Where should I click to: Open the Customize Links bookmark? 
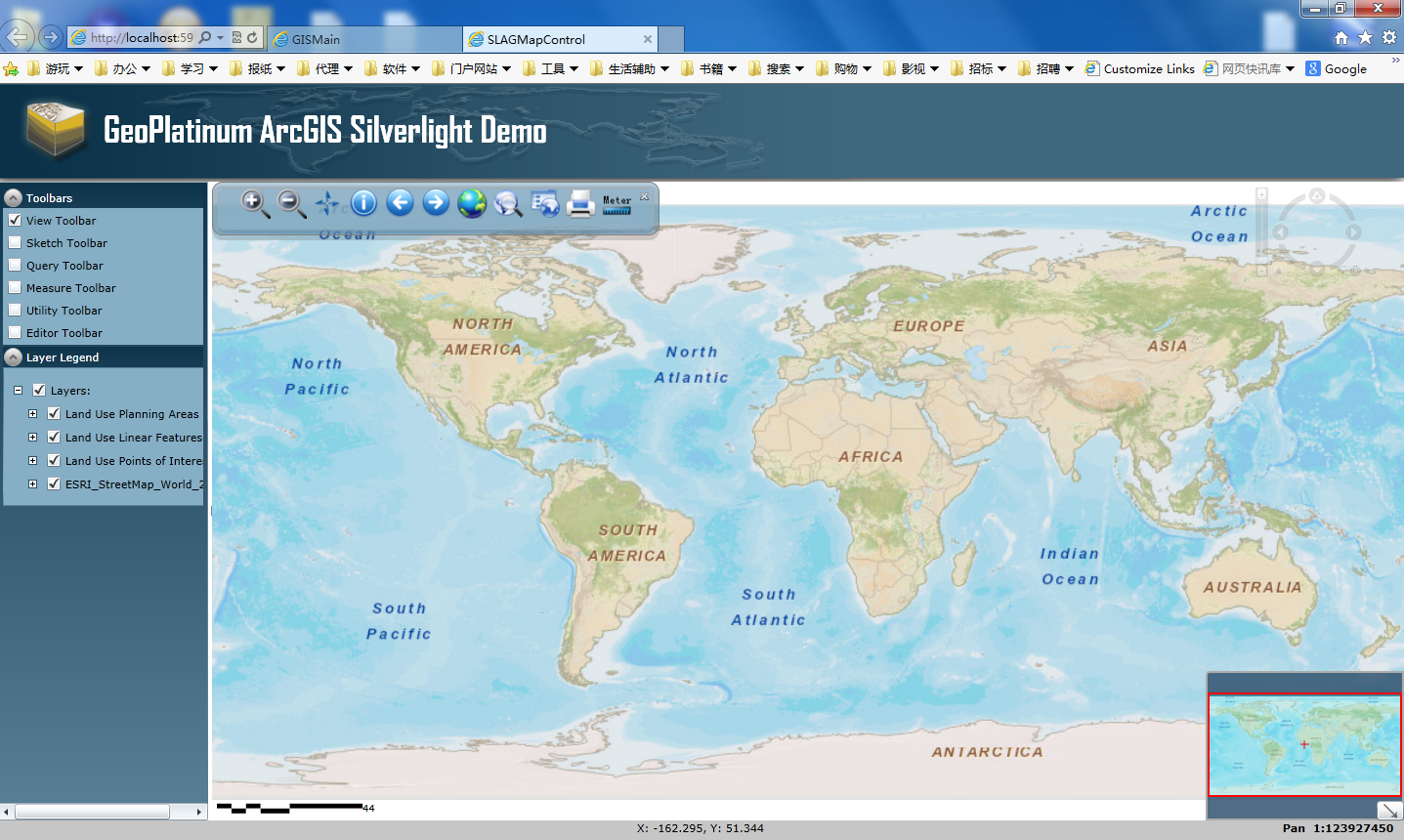click(x=1140, y=68)
